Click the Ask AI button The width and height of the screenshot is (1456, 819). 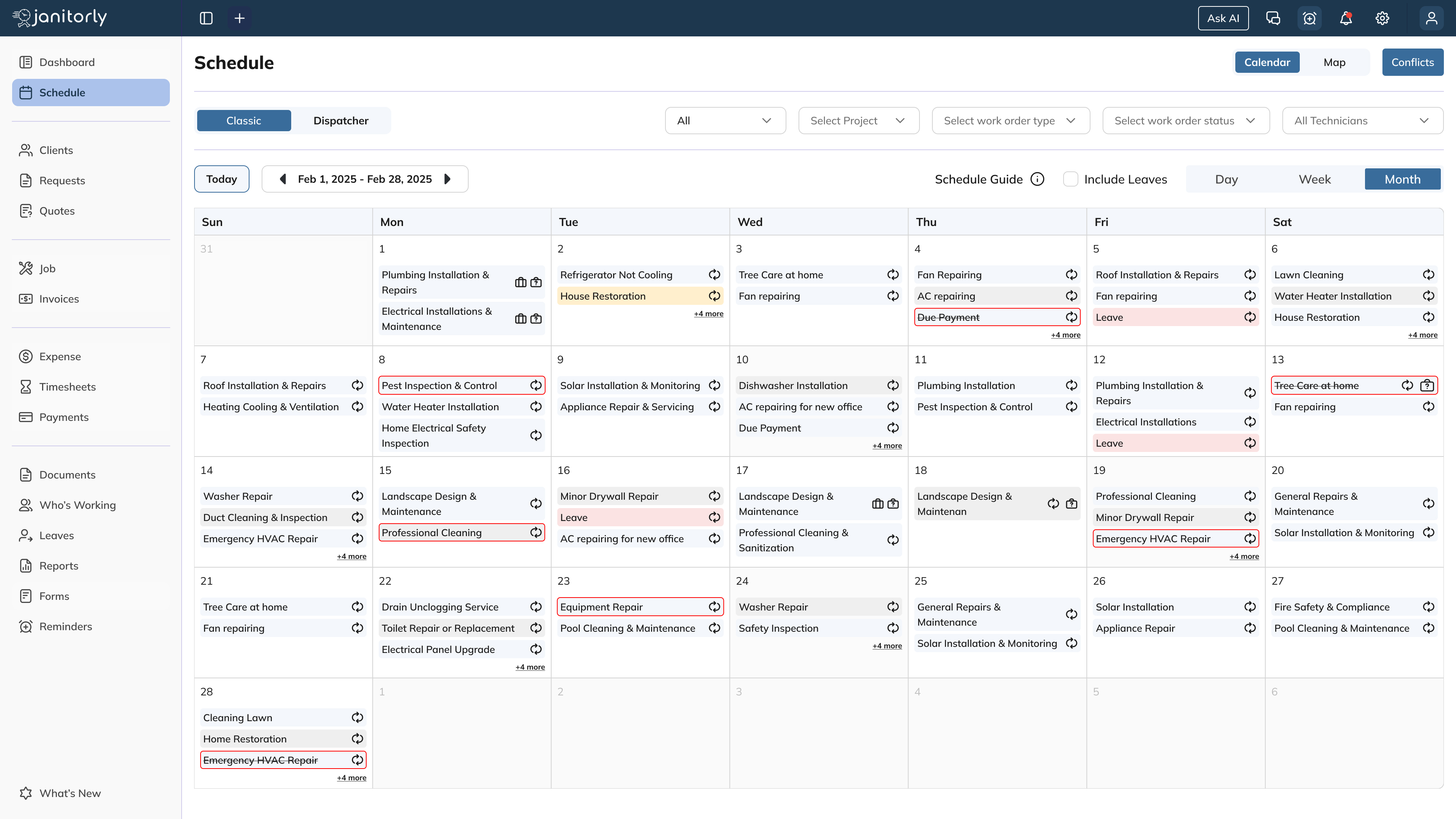(1223, 18)
